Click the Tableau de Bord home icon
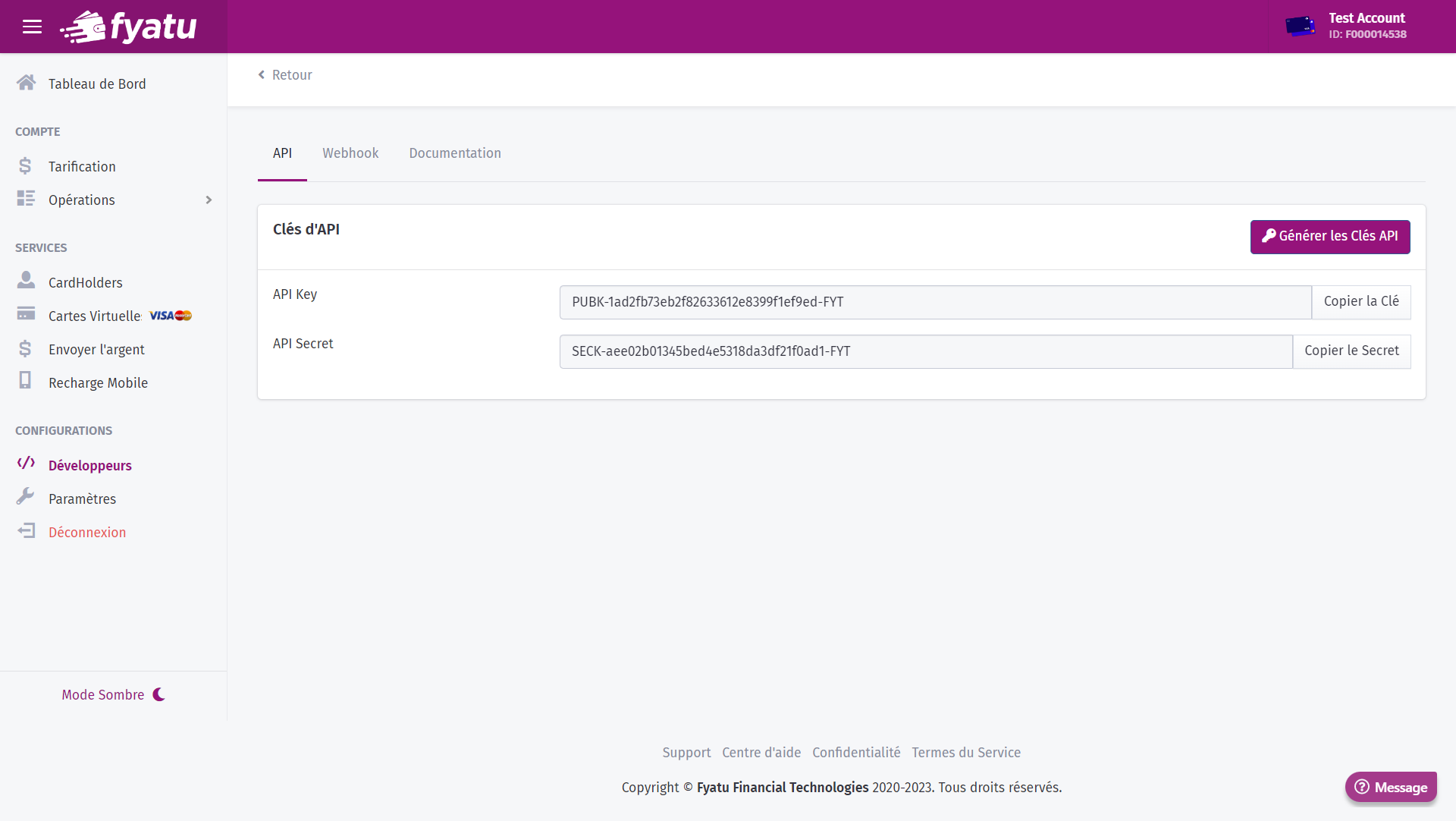 point(26,83)
